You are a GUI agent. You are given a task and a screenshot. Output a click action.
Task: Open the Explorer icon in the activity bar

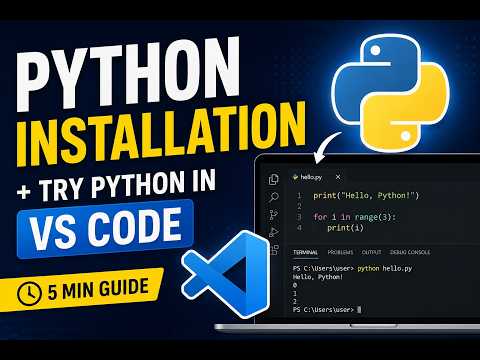point(274,179)
